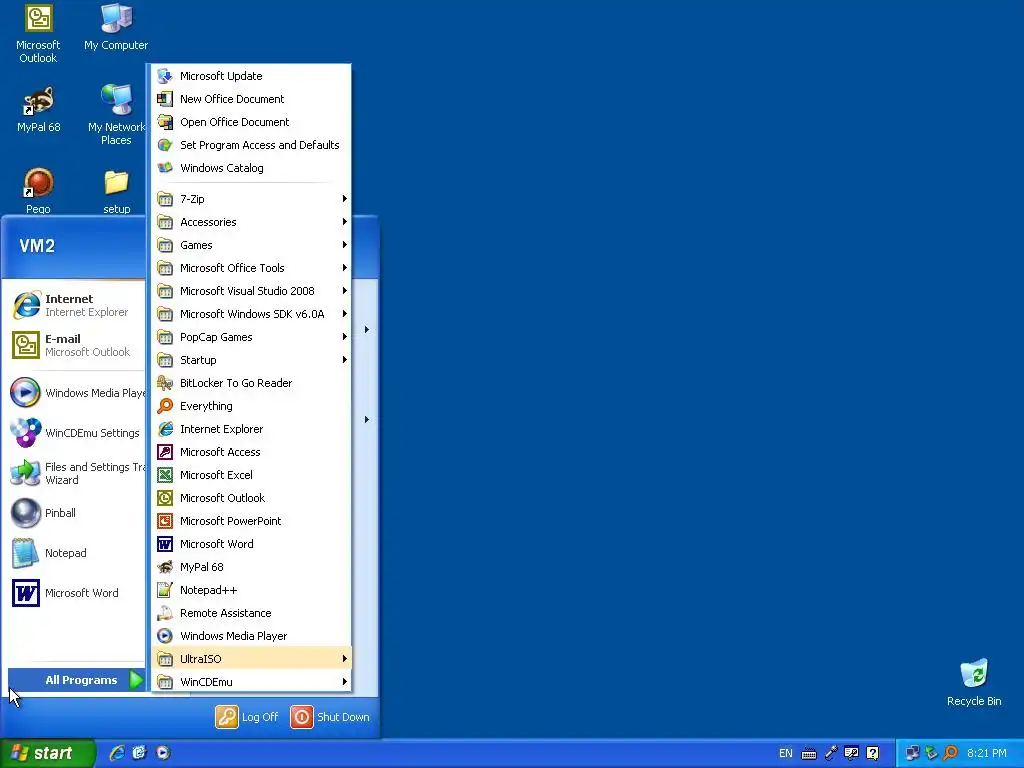
Task: Expand Microsoft Visual Studio 2008 arrow
Action: [344, 291]
